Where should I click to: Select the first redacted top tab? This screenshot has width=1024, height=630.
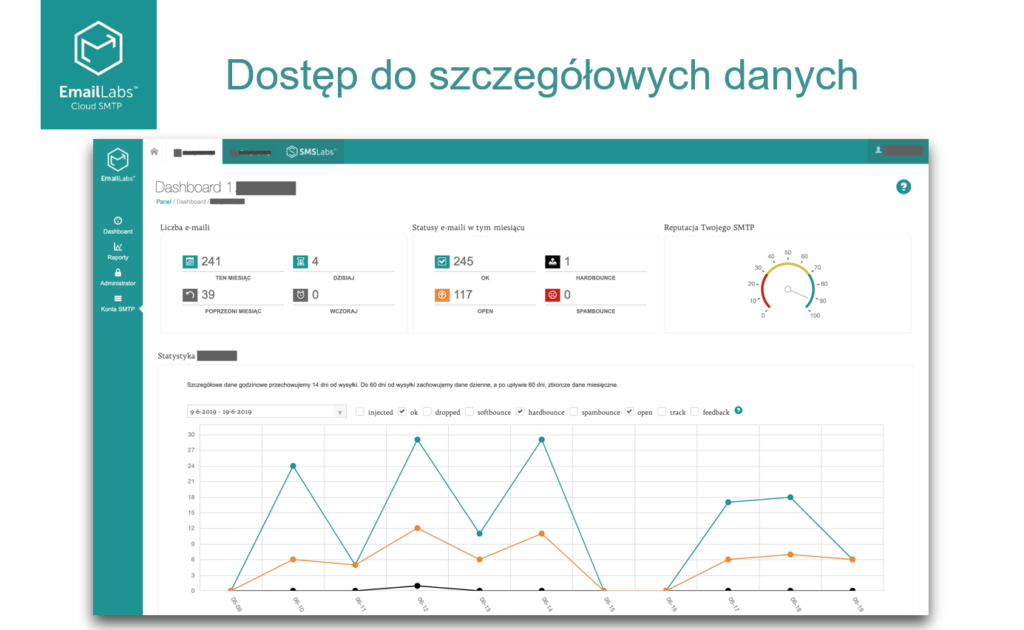click(195, 153)
